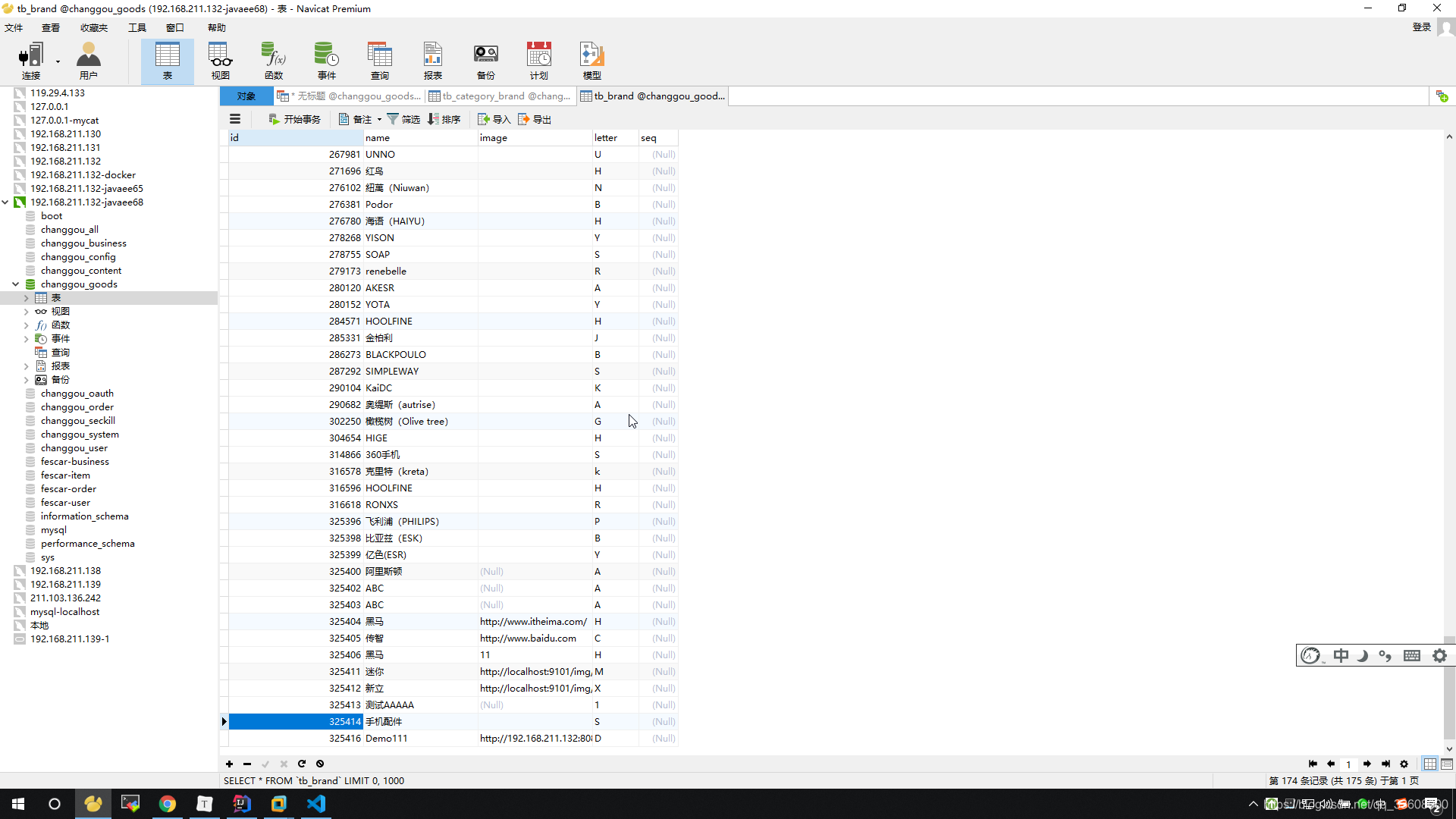Click the new tab icon at top right
Screen dimensions: 1456x819
click(x=1442, y=96)
